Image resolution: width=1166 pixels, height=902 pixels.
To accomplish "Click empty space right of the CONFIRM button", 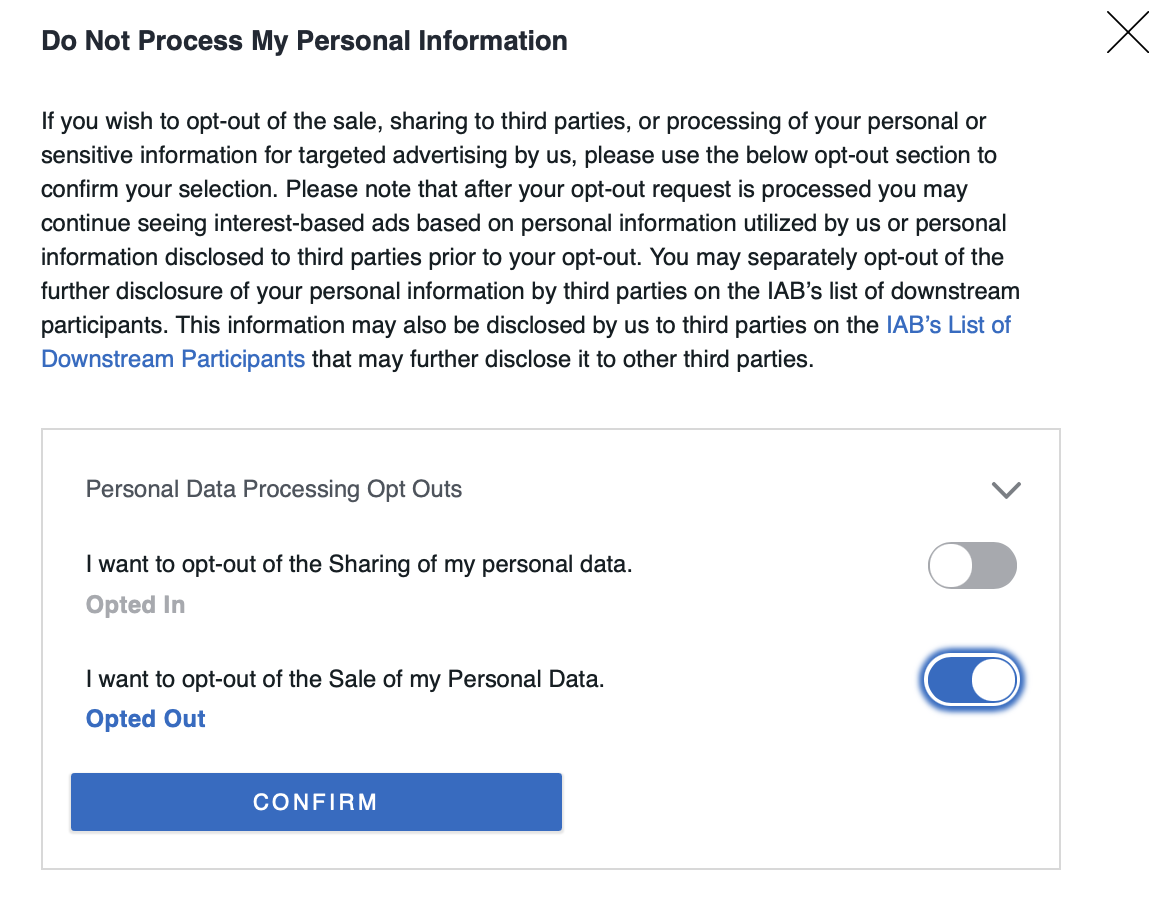I will [800, 802].
